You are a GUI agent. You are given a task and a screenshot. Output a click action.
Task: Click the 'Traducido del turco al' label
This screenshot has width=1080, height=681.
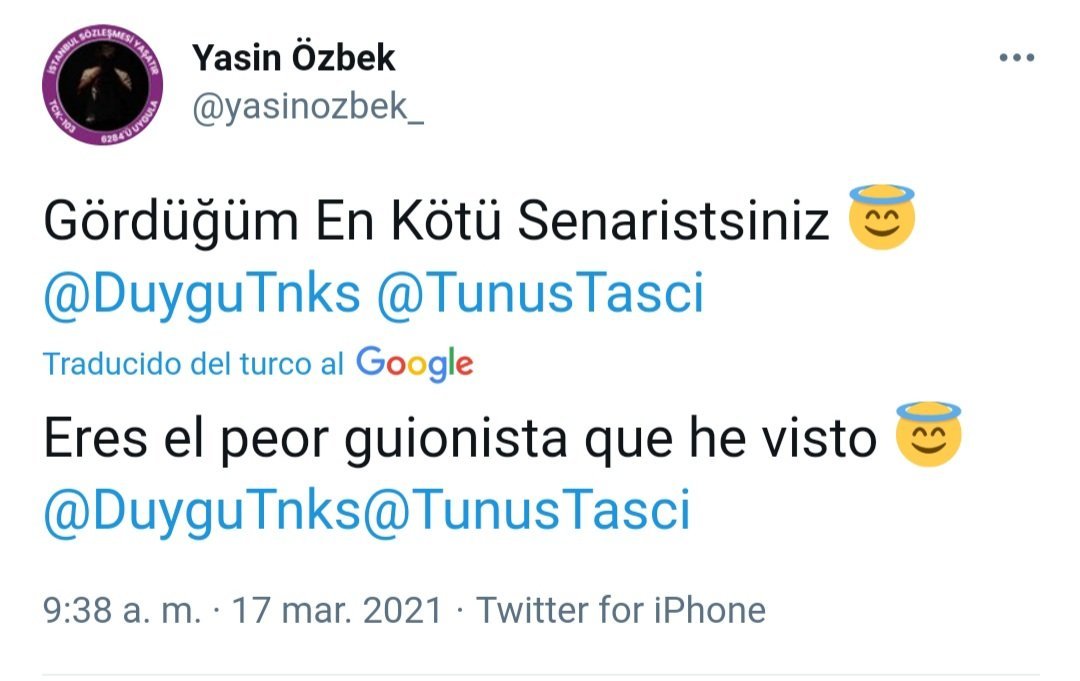193,364
